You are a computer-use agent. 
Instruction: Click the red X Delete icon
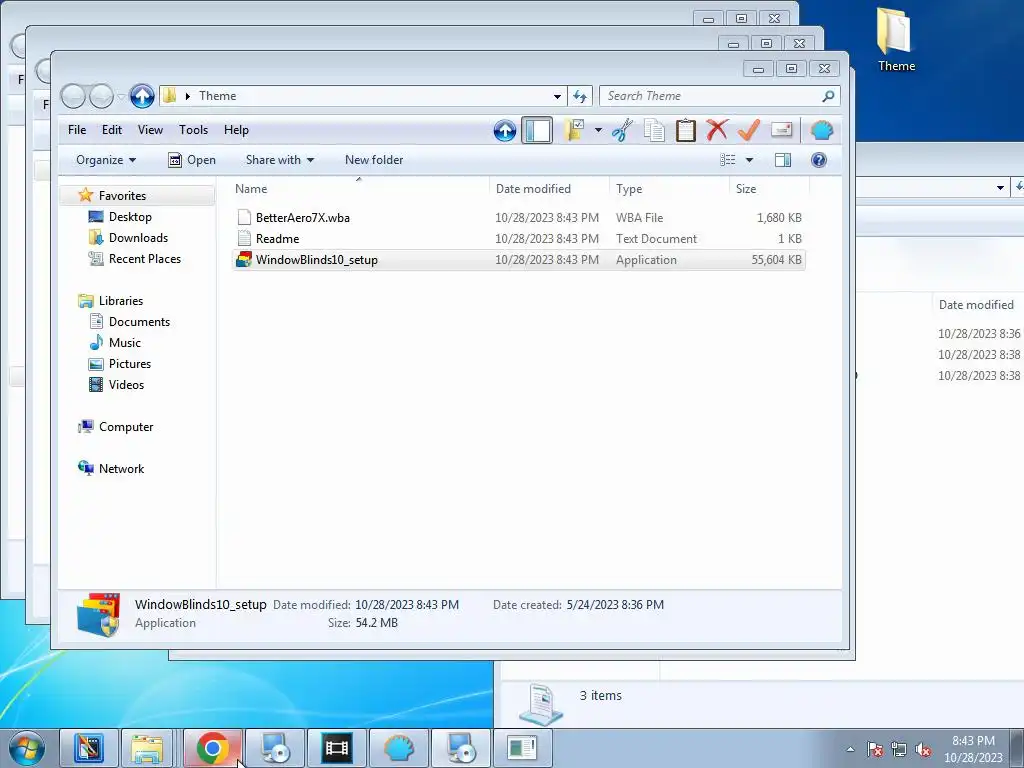tap(717, 130)
